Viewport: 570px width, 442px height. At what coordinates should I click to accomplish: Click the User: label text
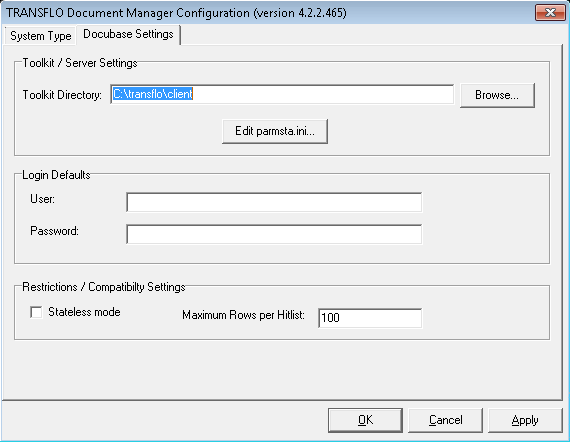click(x=43, y=199)
